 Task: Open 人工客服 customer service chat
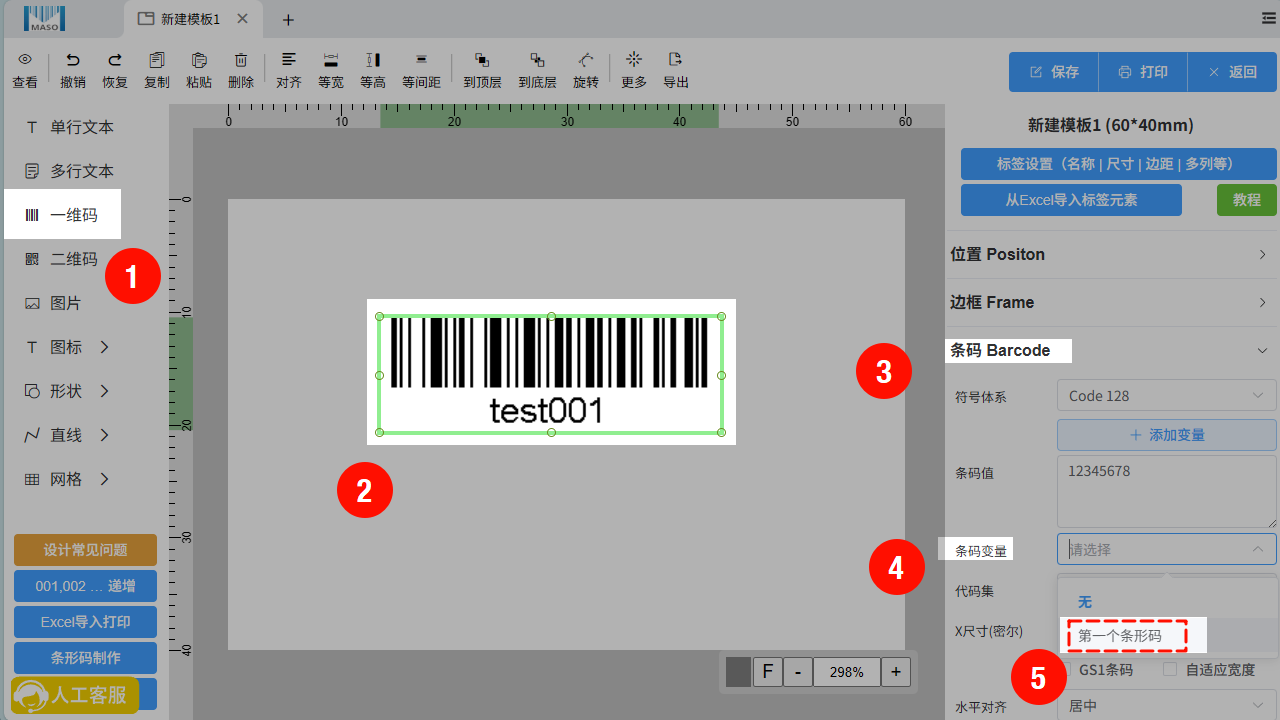[x=74, y=695]
